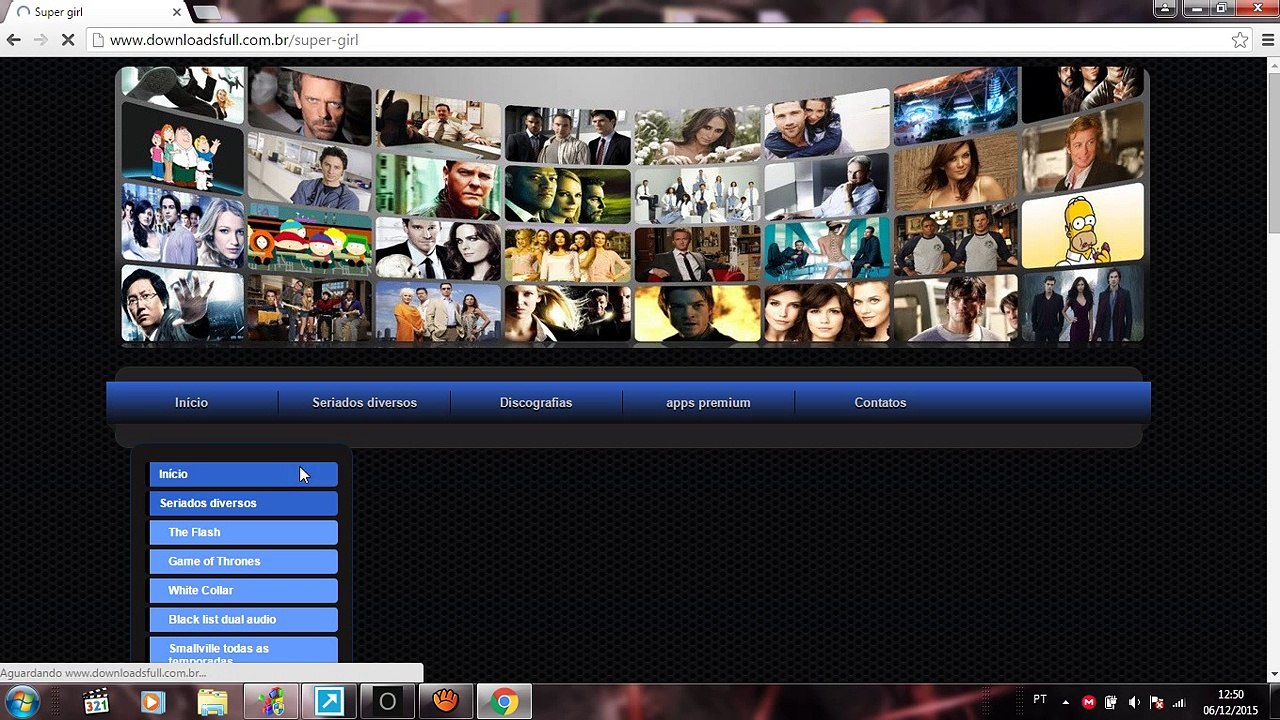Open Game of Thrones sidebar link
1280x720 pixels.
[244, 561]
